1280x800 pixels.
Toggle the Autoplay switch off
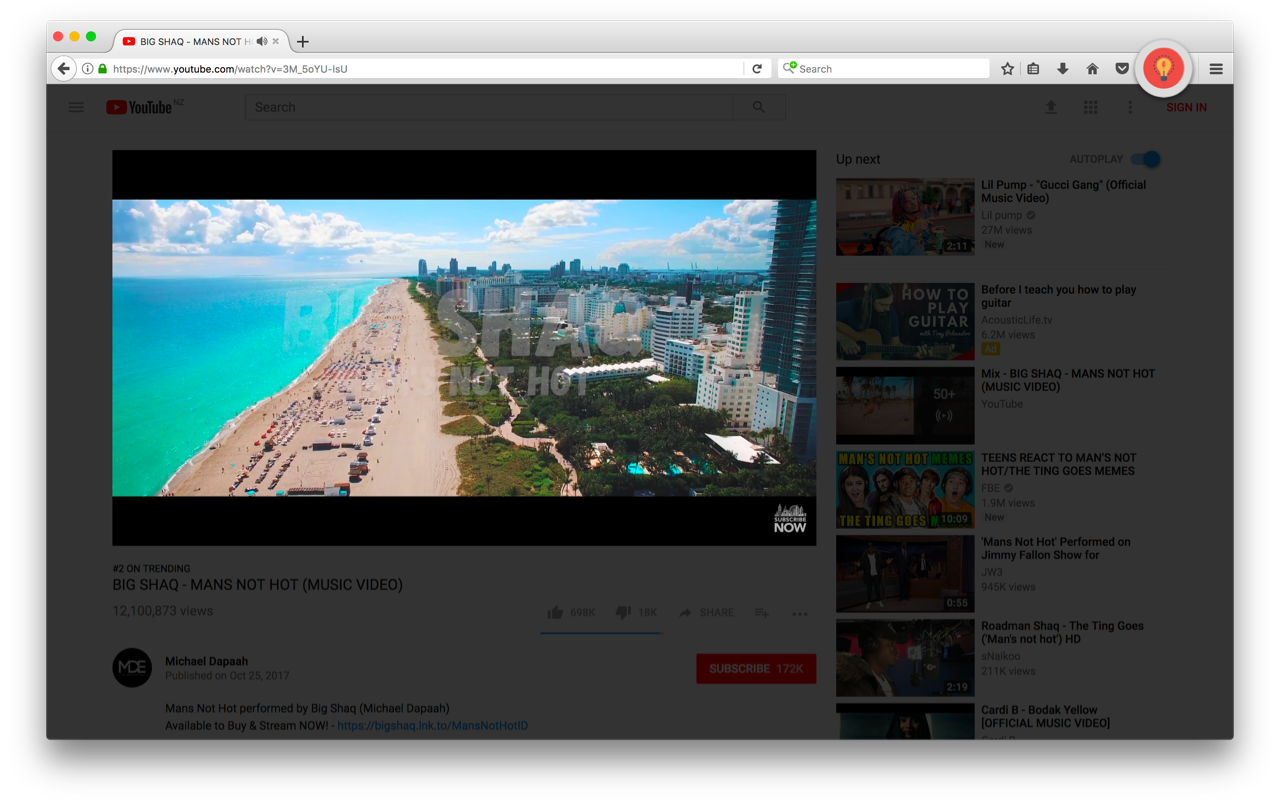pyautogui.click(x=1146, y=159)
